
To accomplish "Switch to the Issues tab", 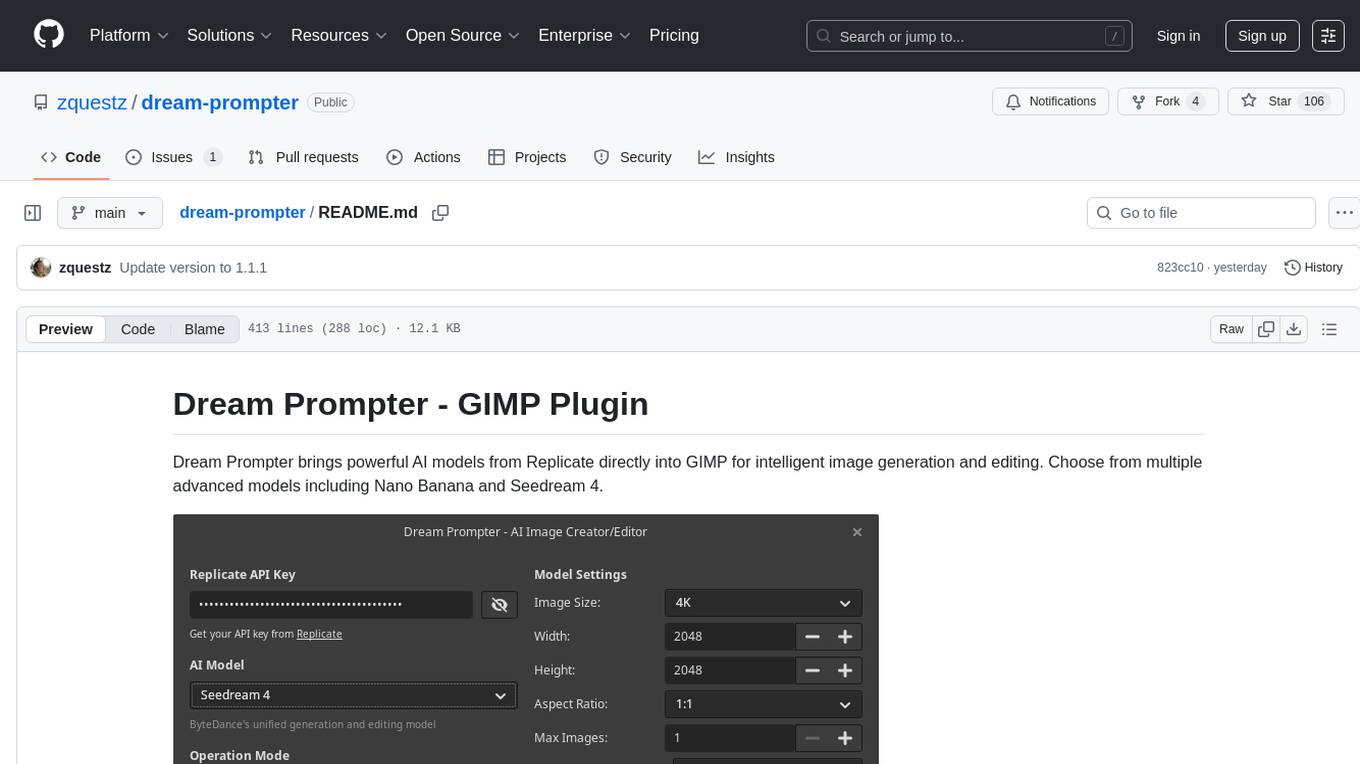I will pos(173,157).
